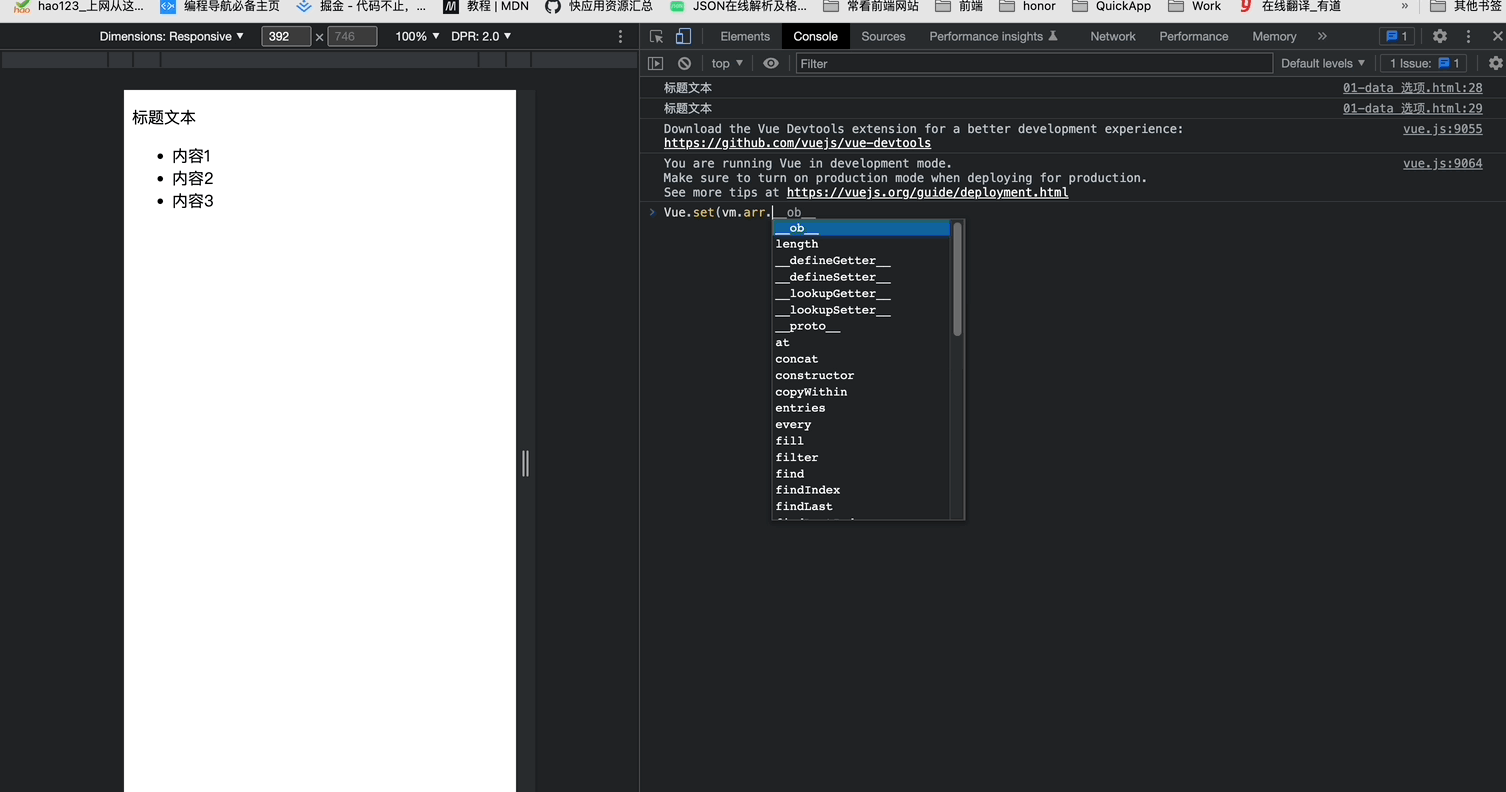Switch to the Elements tab
This screenshot has width=1506, height=792.
[745, 36]
